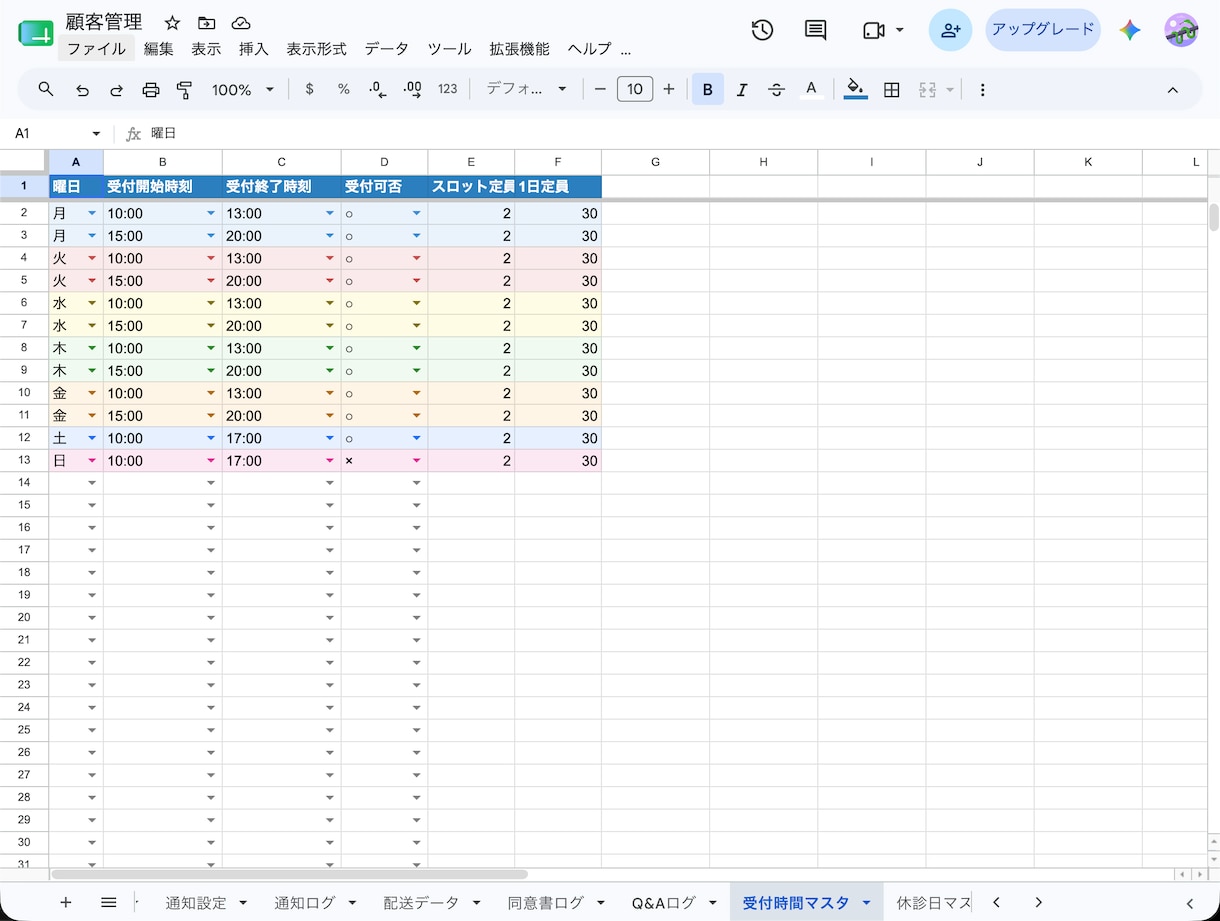Open the more toolbar options menu
The width and height of the screenshot is (1220, 921).
[982, 89]
